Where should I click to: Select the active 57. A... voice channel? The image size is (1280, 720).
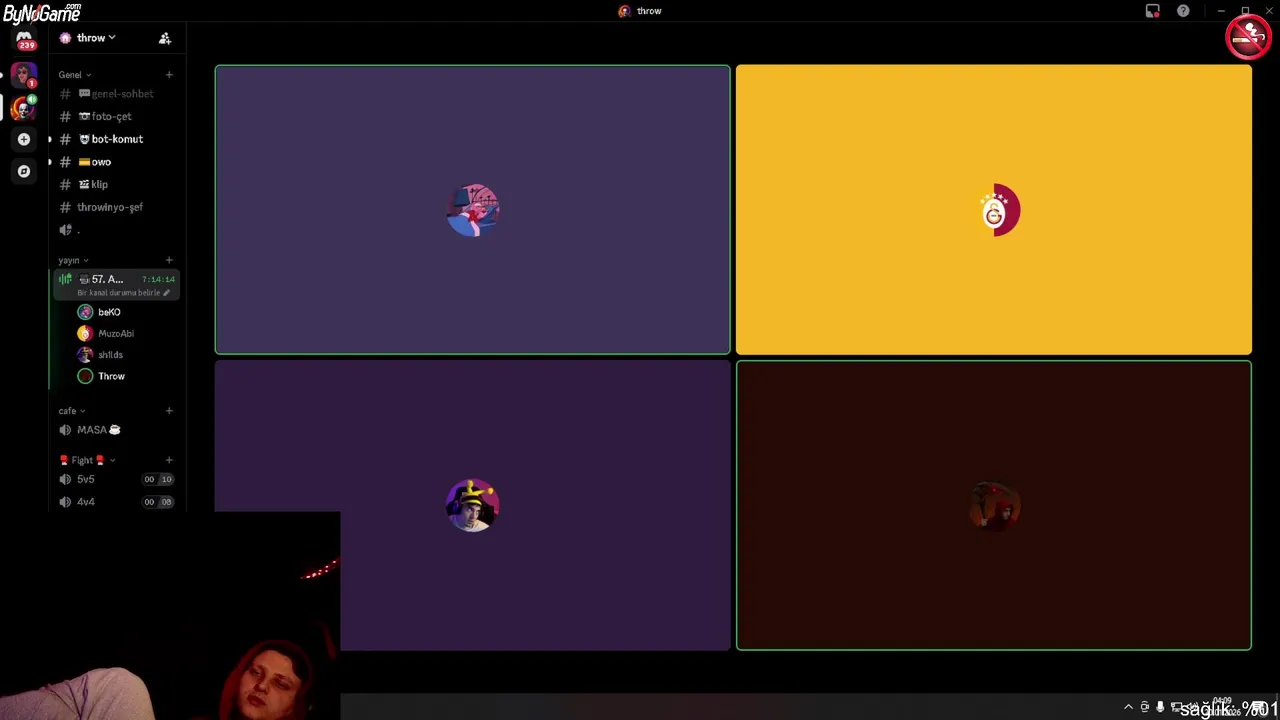click(x=116, y=285)
